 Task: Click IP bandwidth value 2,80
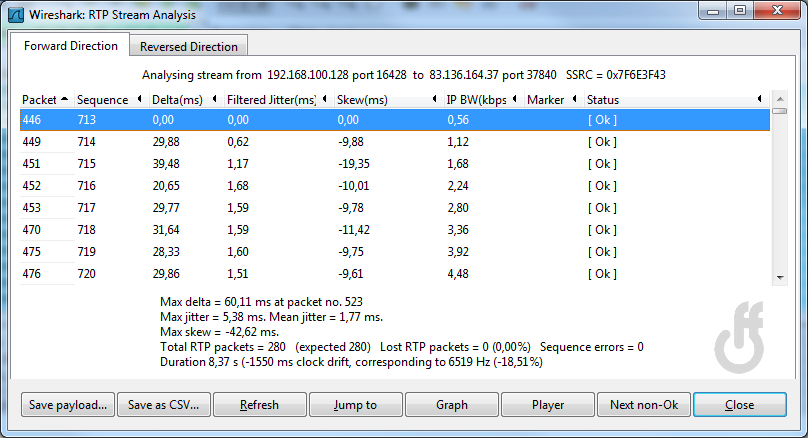pyautogui.click(x=458, y=208)
